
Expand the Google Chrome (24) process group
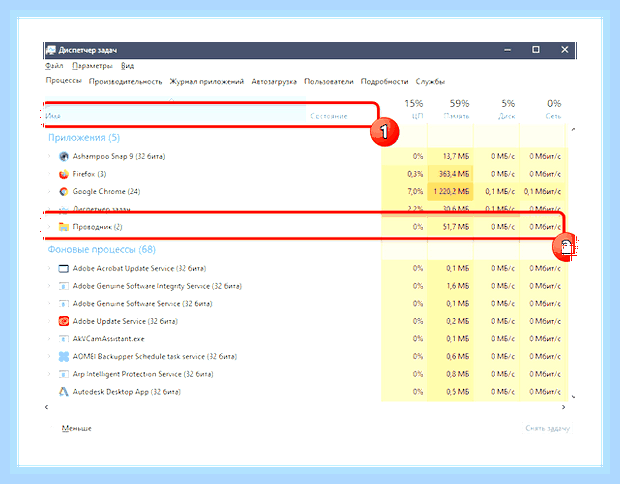tap(49, 191)
